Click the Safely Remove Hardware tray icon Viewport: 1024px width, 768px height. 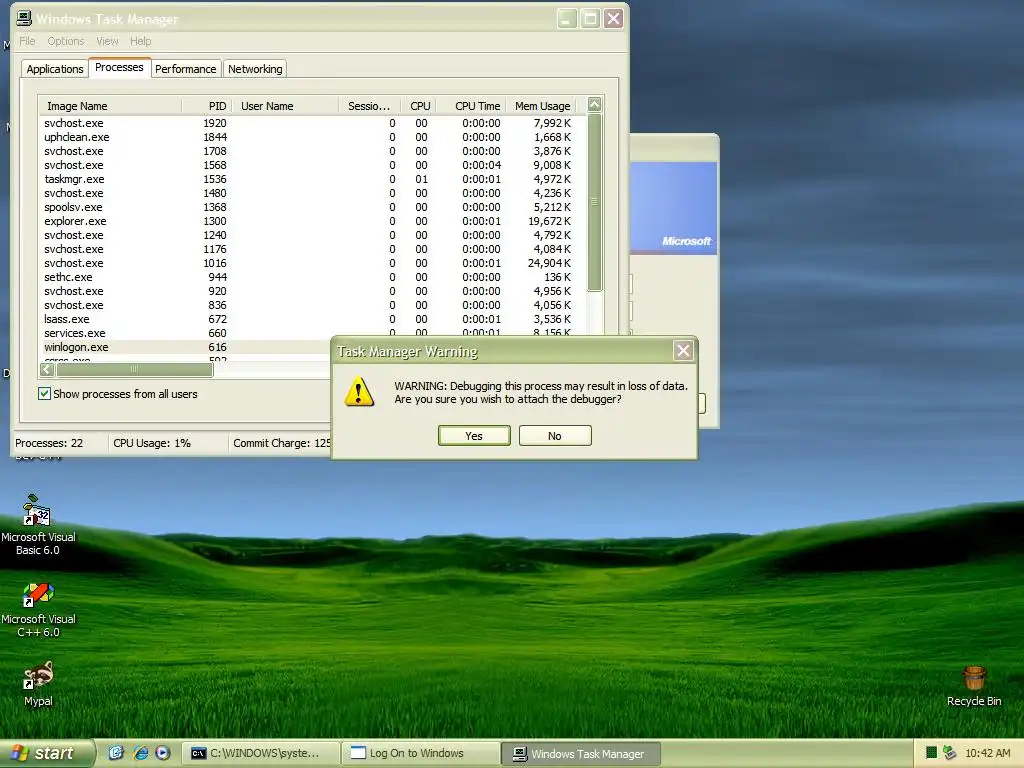(x=950, y=753)
